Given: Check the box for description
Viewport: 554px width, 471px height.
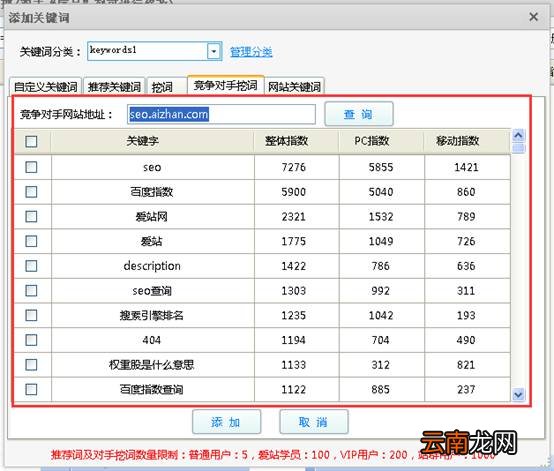Looking at the screenshot, I should click(31, 266).
